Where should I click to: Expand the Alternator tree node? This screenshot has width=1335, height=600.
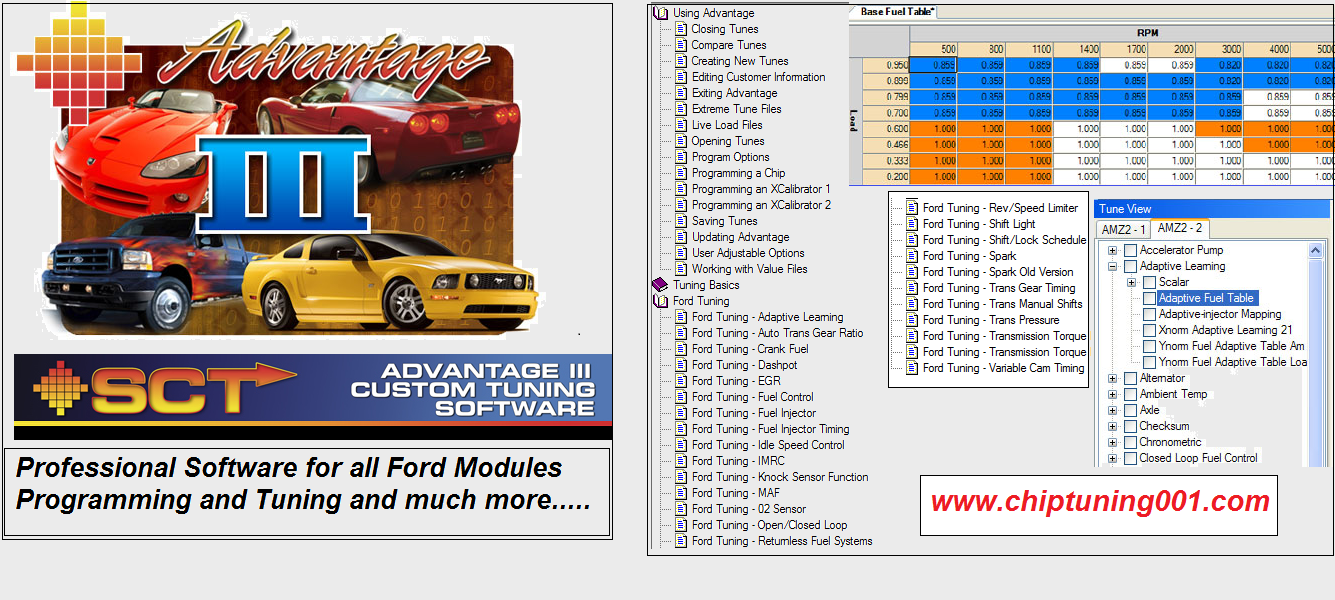pos(1112,378)
